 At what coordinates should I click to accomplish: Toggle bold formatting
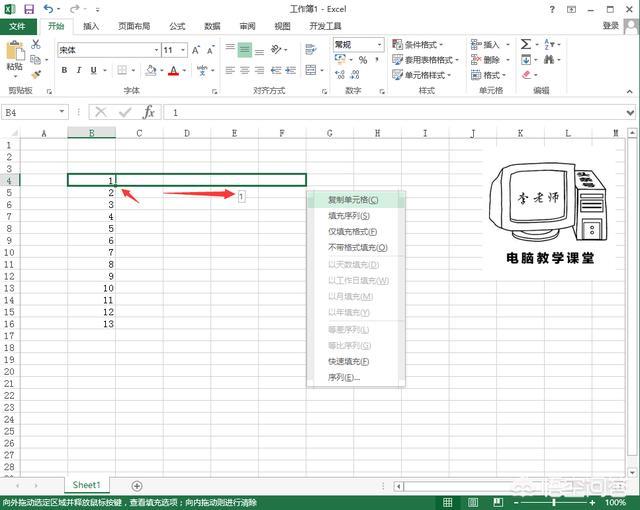click(x=64, y=70)
